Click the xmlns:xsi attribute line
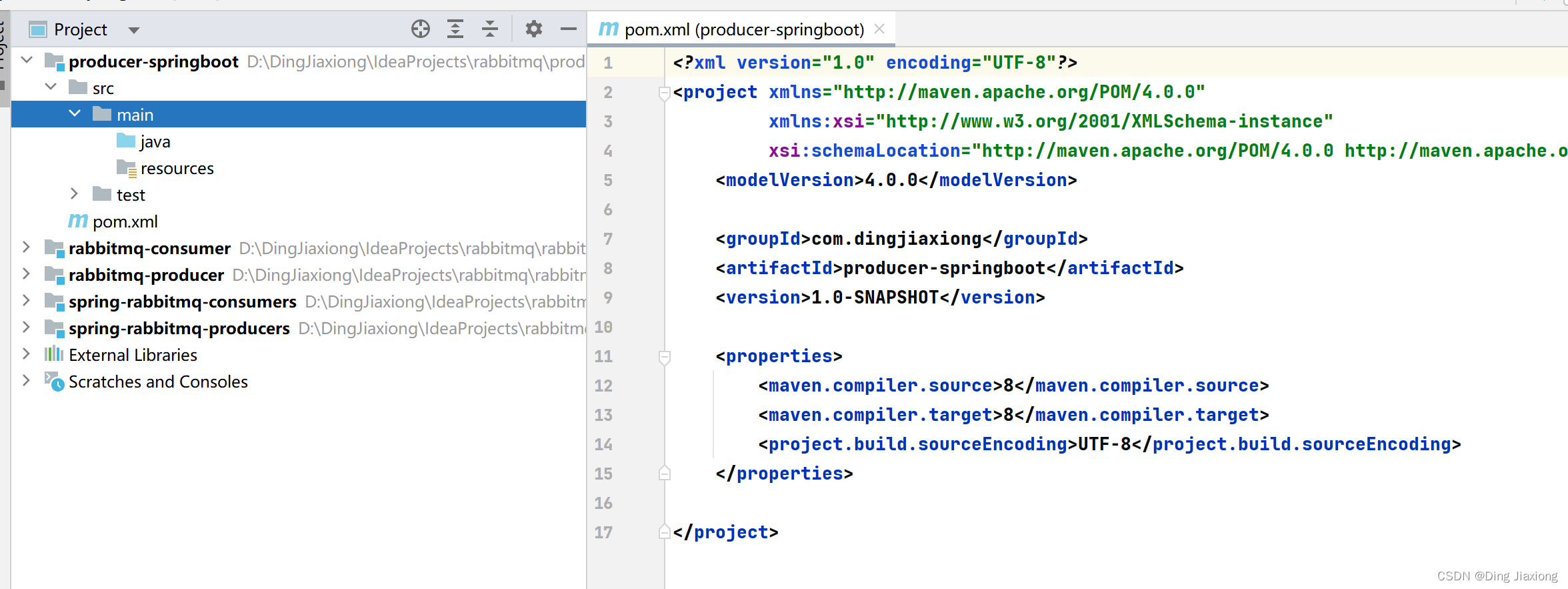Viewport: 1568px width, 589px height. 1051,121
